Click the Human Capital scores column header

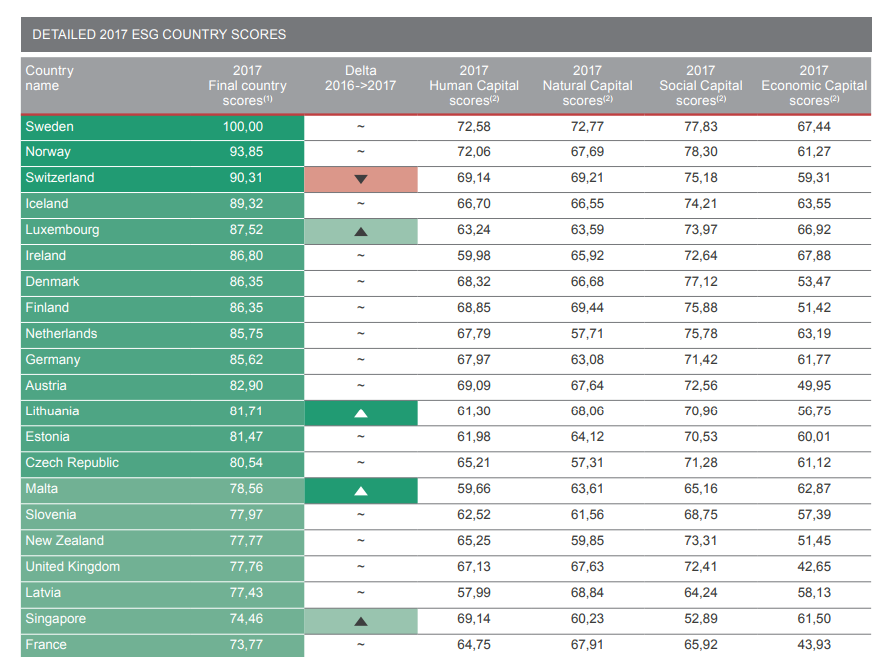[x=474, y=85]
